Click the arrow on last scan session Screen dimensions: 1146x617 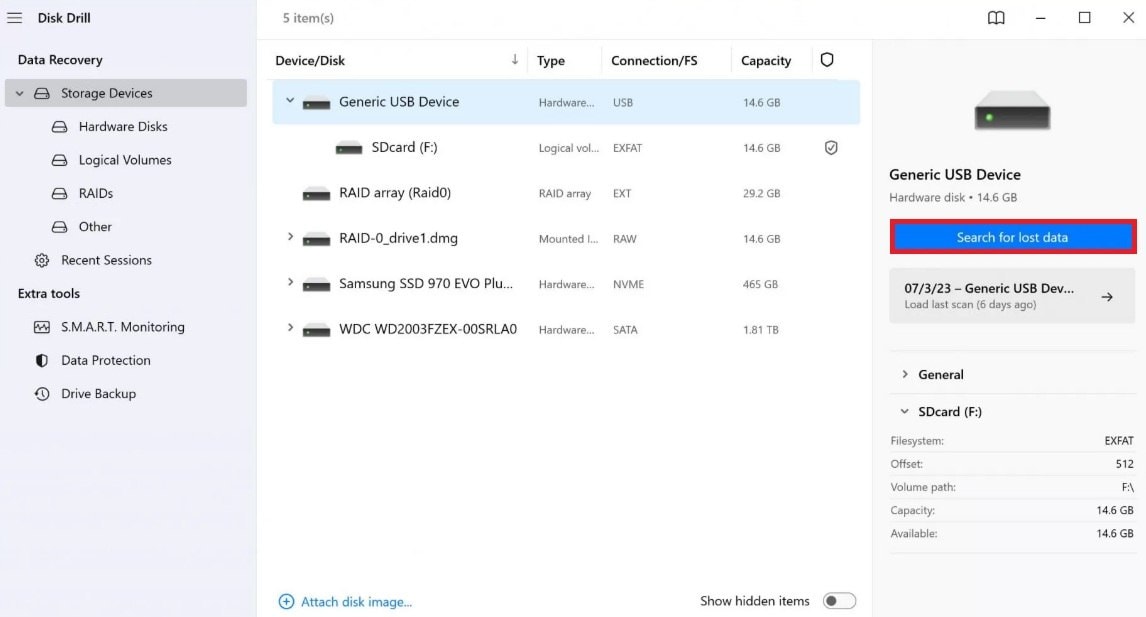pos(1107,297)
